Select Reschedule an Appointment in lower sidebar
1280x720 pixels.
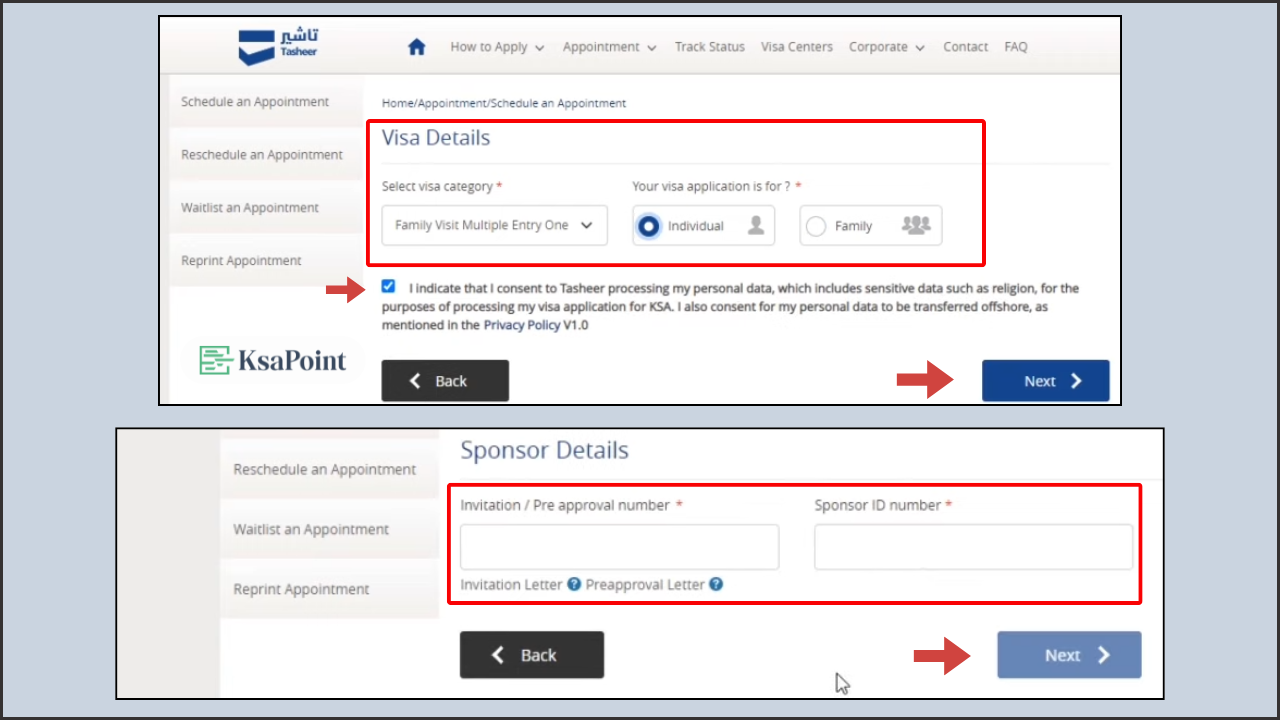pyautogui.click(x=329, y=469)
